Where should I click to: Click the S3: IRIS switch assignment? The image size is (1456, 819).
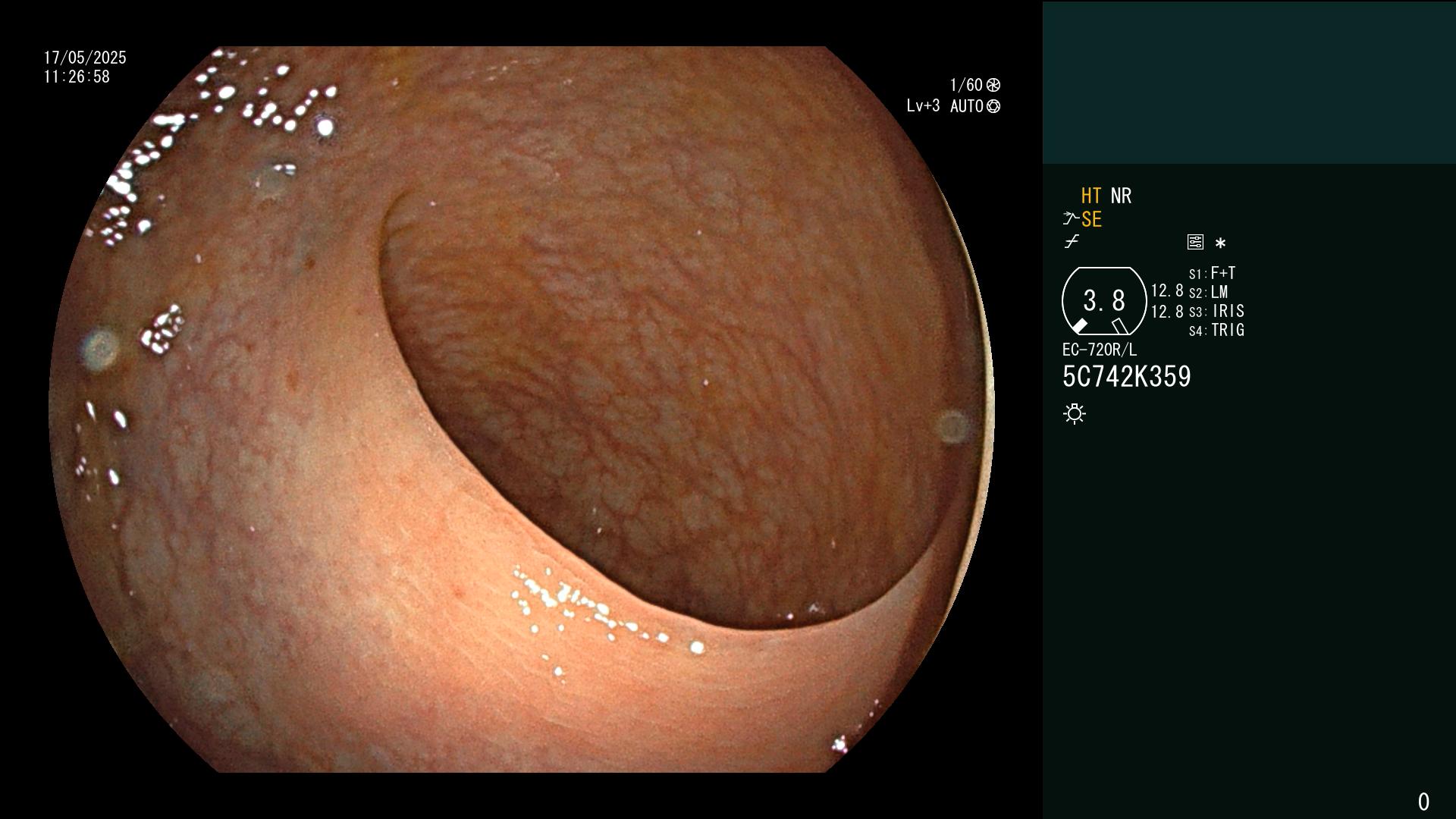point(1217,311)
